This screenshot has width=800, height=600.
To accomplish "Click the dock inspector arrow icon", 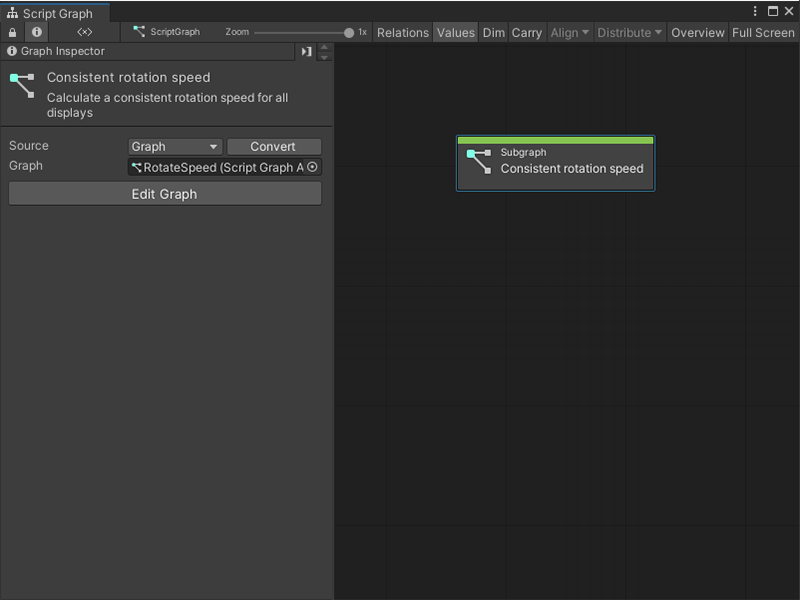I will [x=305, y=50].
